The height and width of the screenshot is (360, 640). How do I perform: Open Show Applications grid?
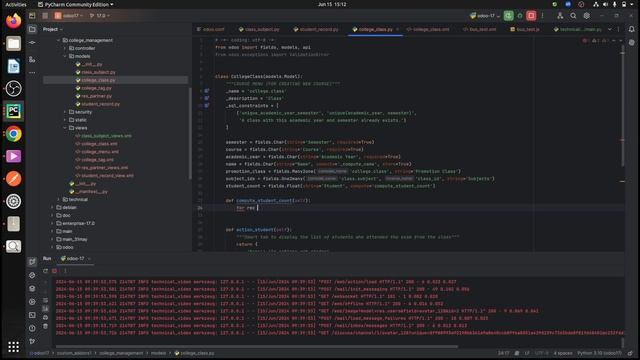[13, 347]
